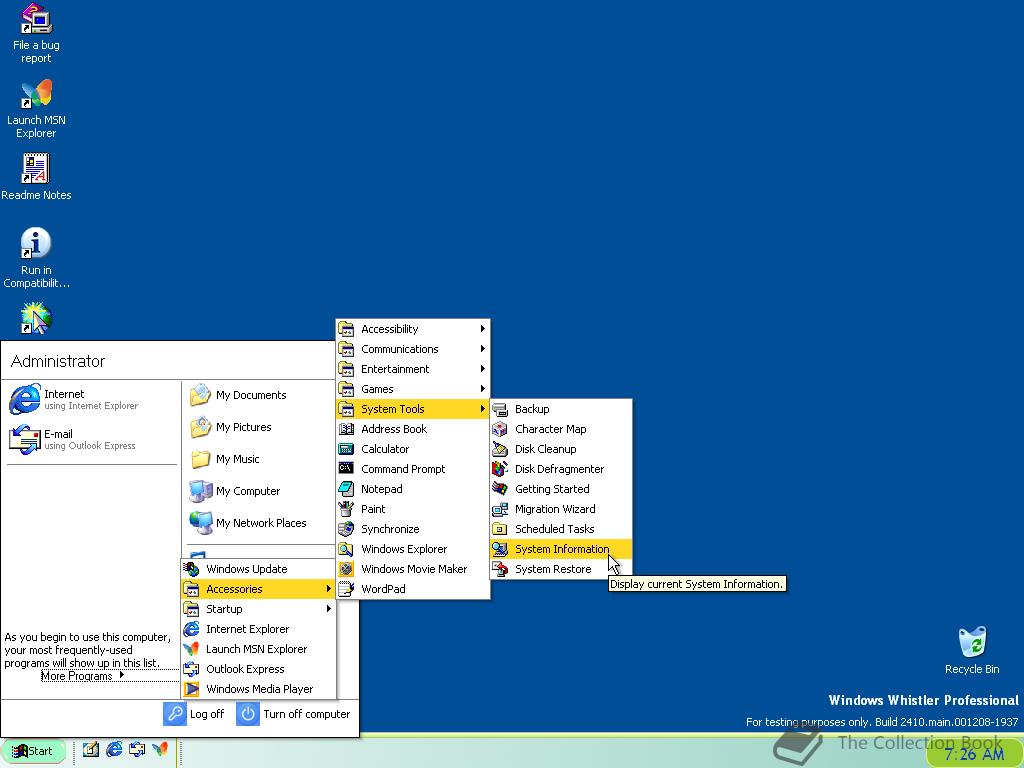The image size is (1024, 768).
Task: Click the Outlook Express quick launch icon
Action: point(137,750)
